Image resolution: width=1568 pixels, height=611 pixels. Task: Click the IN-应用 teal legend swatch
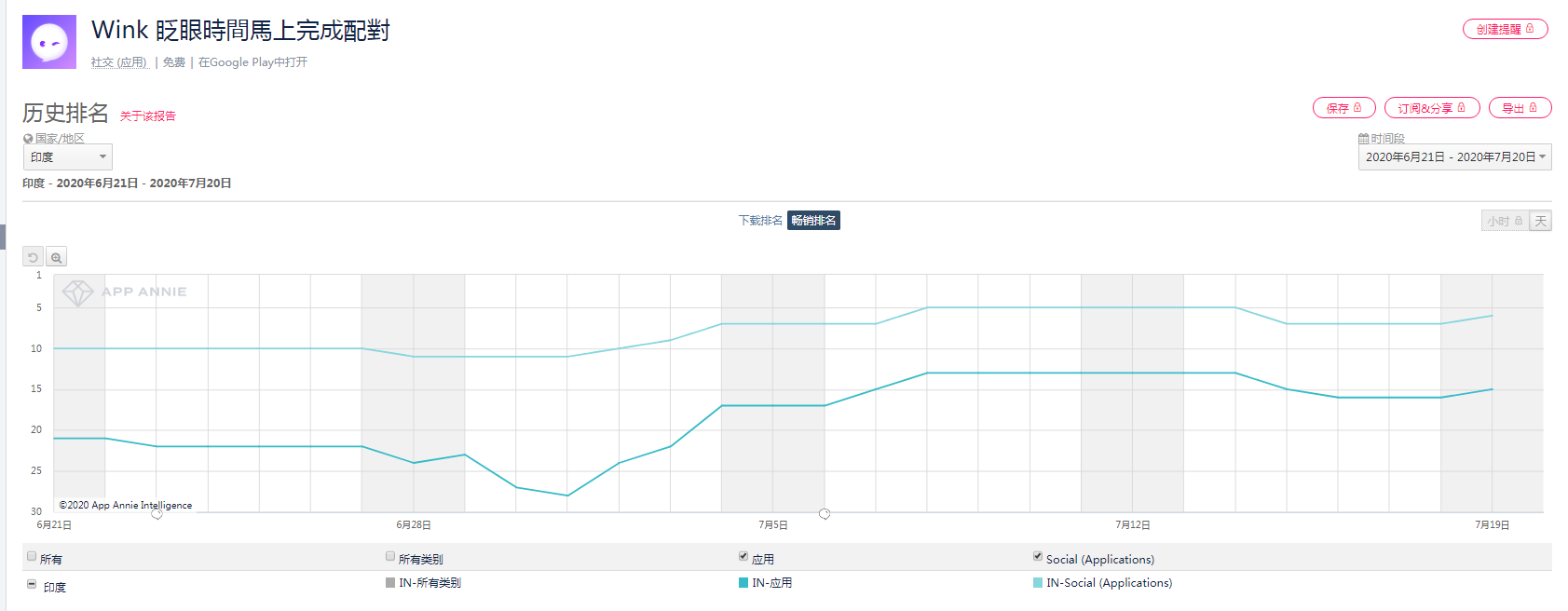(743, 583)
